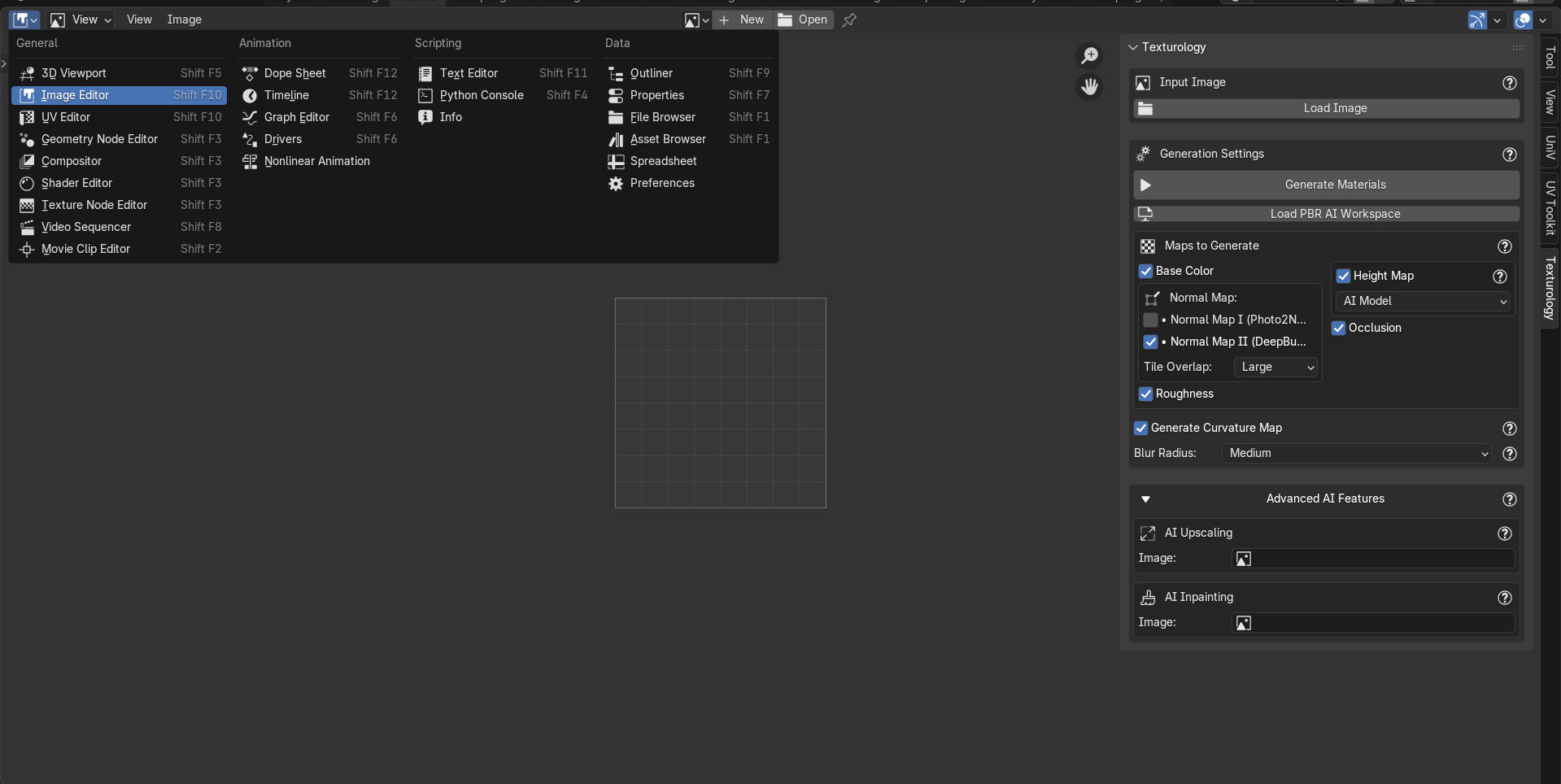Click the AI Upscaling Image field
This screenshot has width=1561, height=784.
tap(1374, 559)
